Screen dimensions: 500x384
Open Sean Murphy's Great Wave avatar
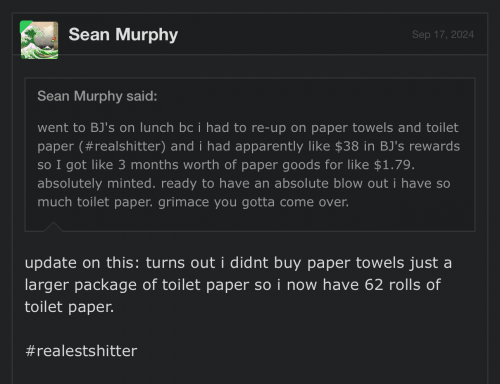click(39, 40)
